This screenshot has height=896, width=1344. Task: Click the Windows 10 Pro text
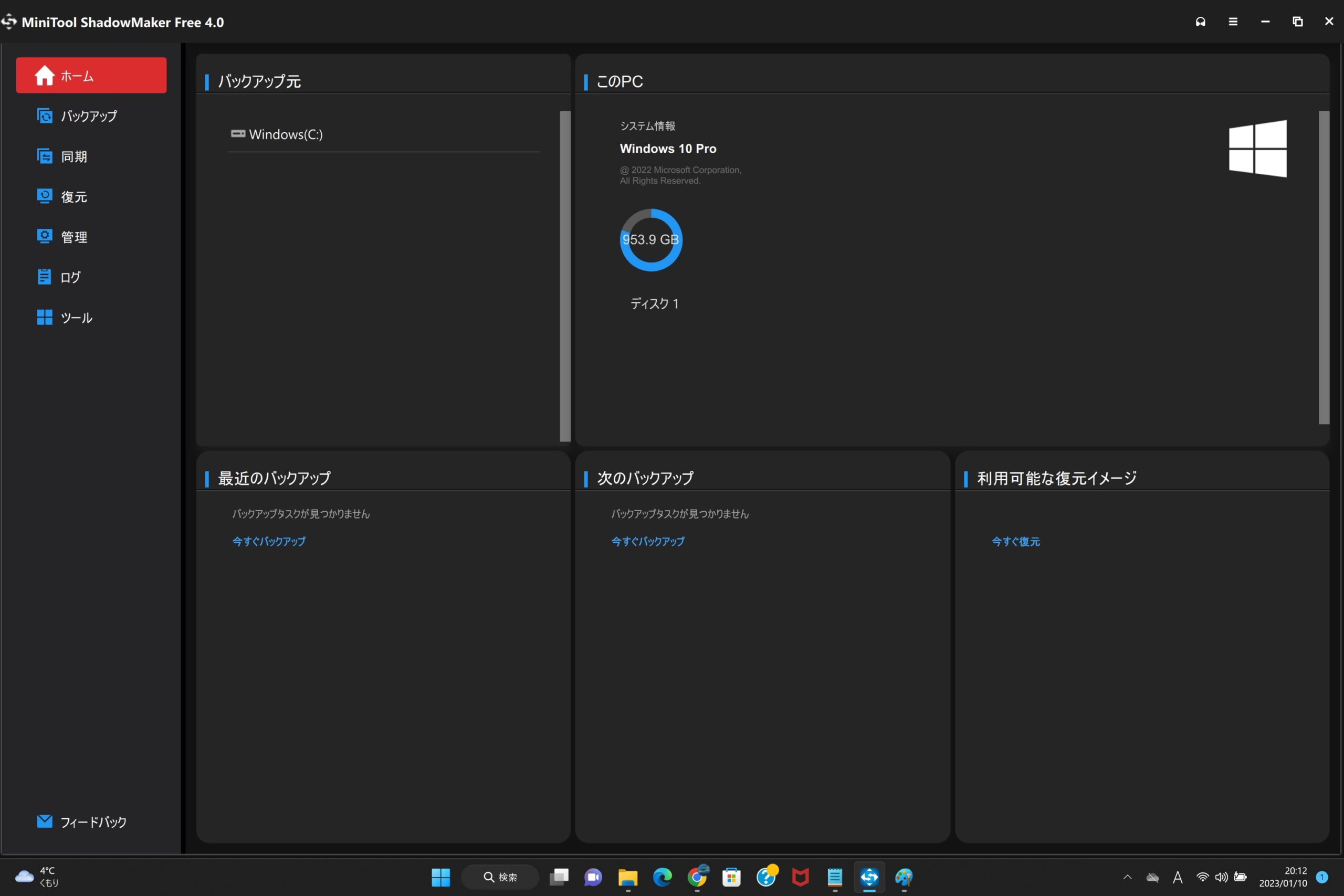coord(668,149)
